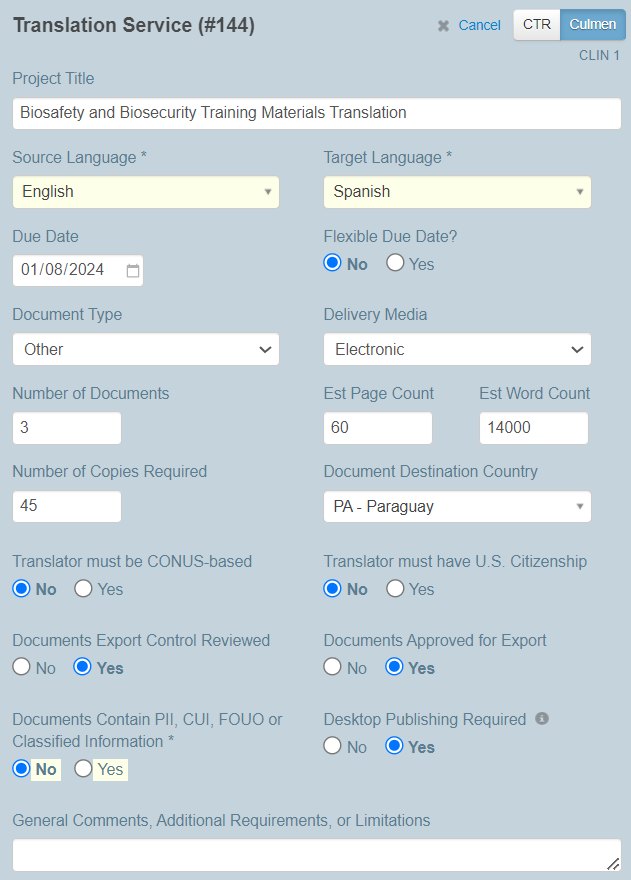Select Yes for Documents Approved for Export
The image size is (631, 880).
(394, 667)
